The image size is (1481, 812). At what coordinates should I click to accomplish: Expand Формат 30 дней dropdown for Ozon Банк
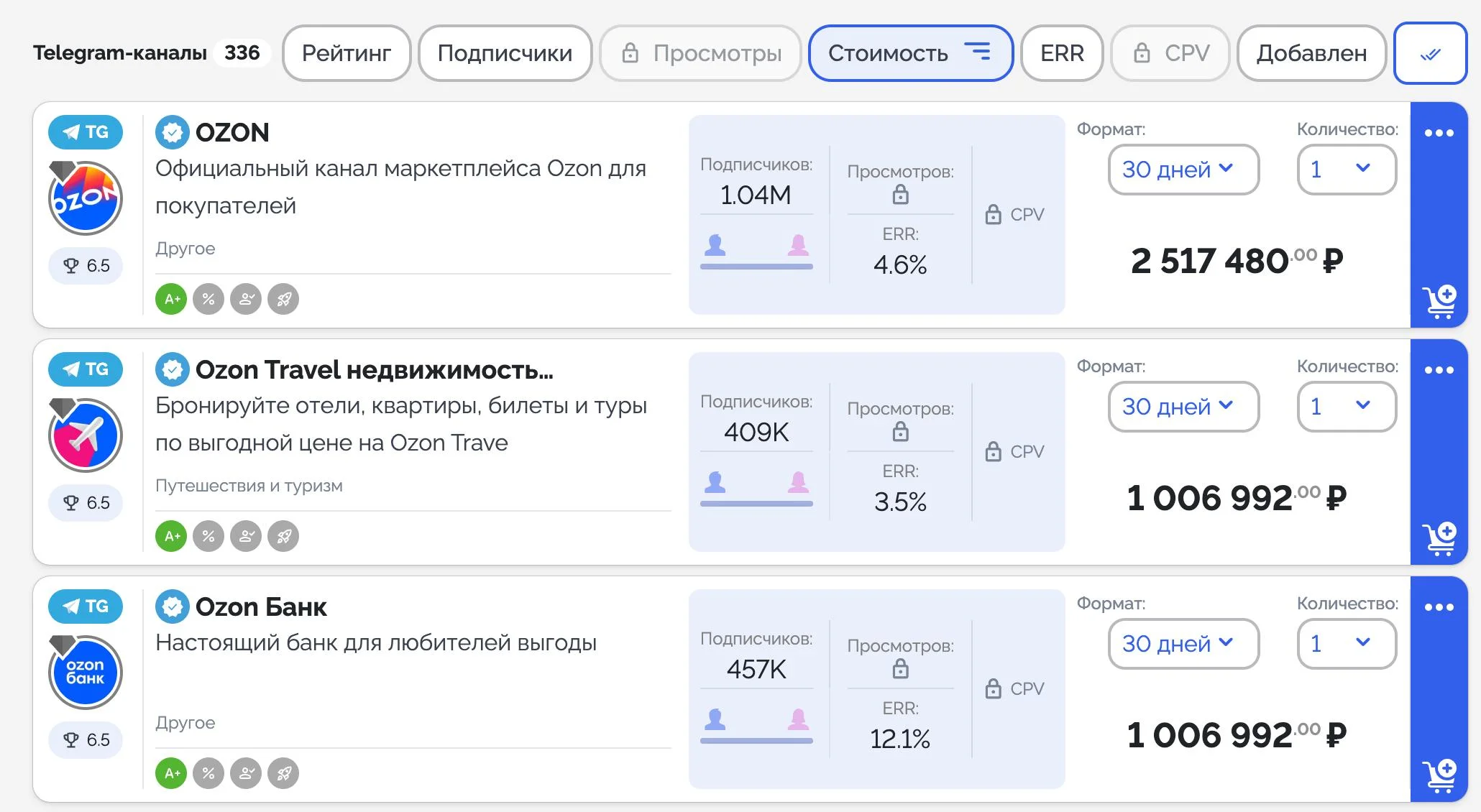point(1183,644)
